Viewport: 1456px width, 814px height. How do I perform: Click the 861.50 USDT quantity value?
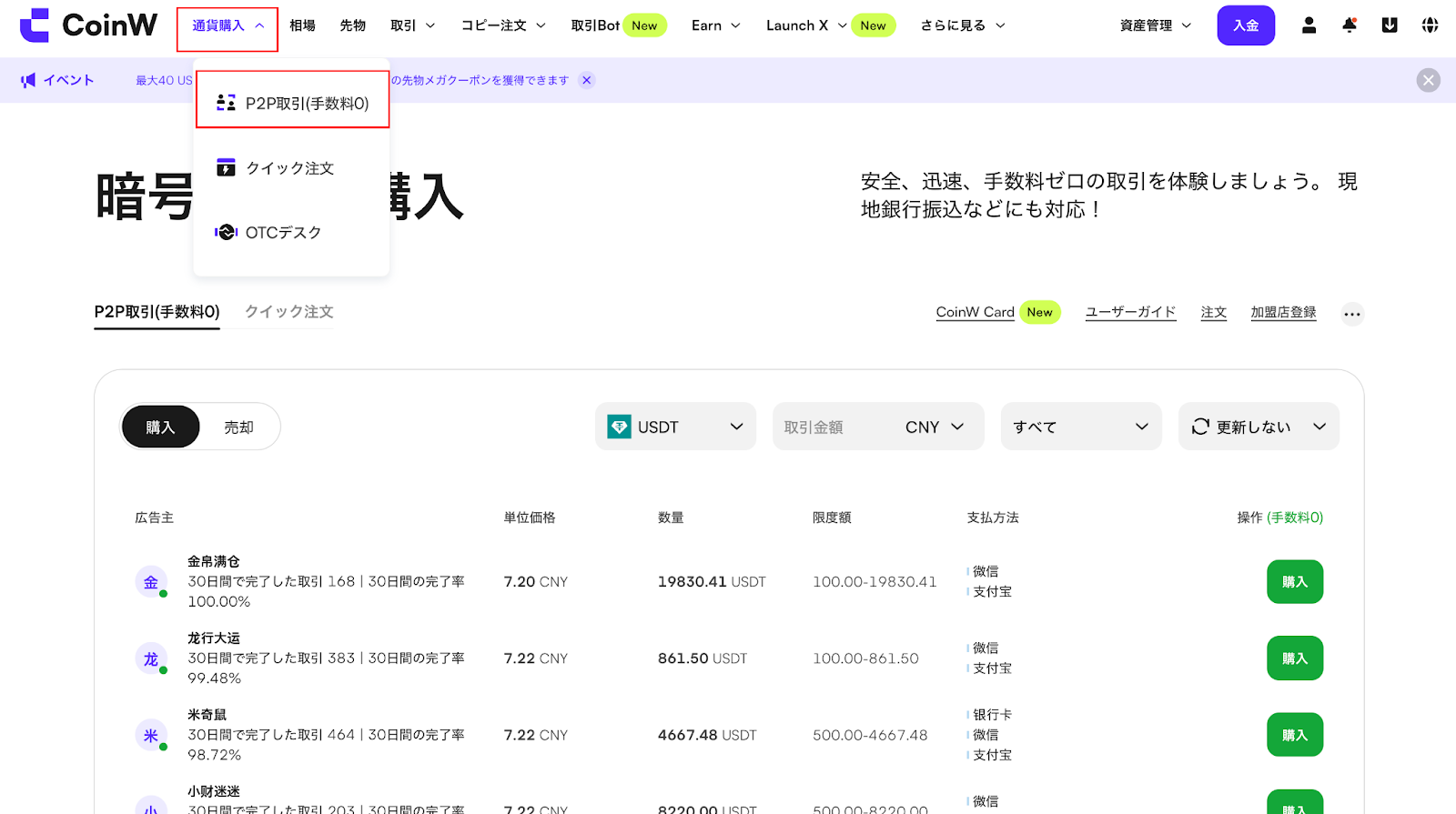[x=703, y=658]
